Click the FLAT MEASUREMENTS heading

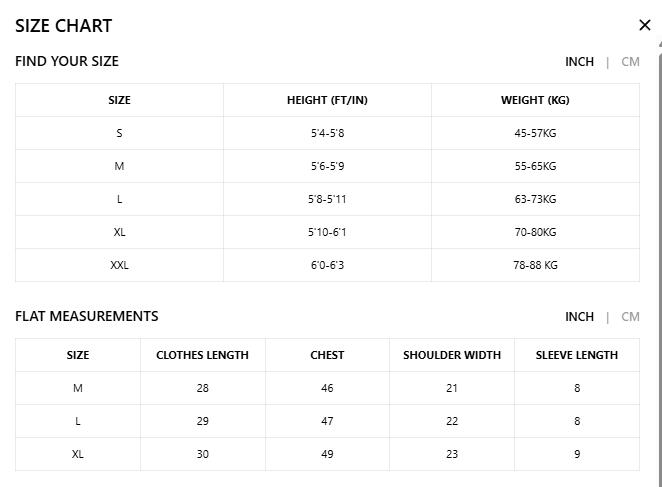[87, 316]
